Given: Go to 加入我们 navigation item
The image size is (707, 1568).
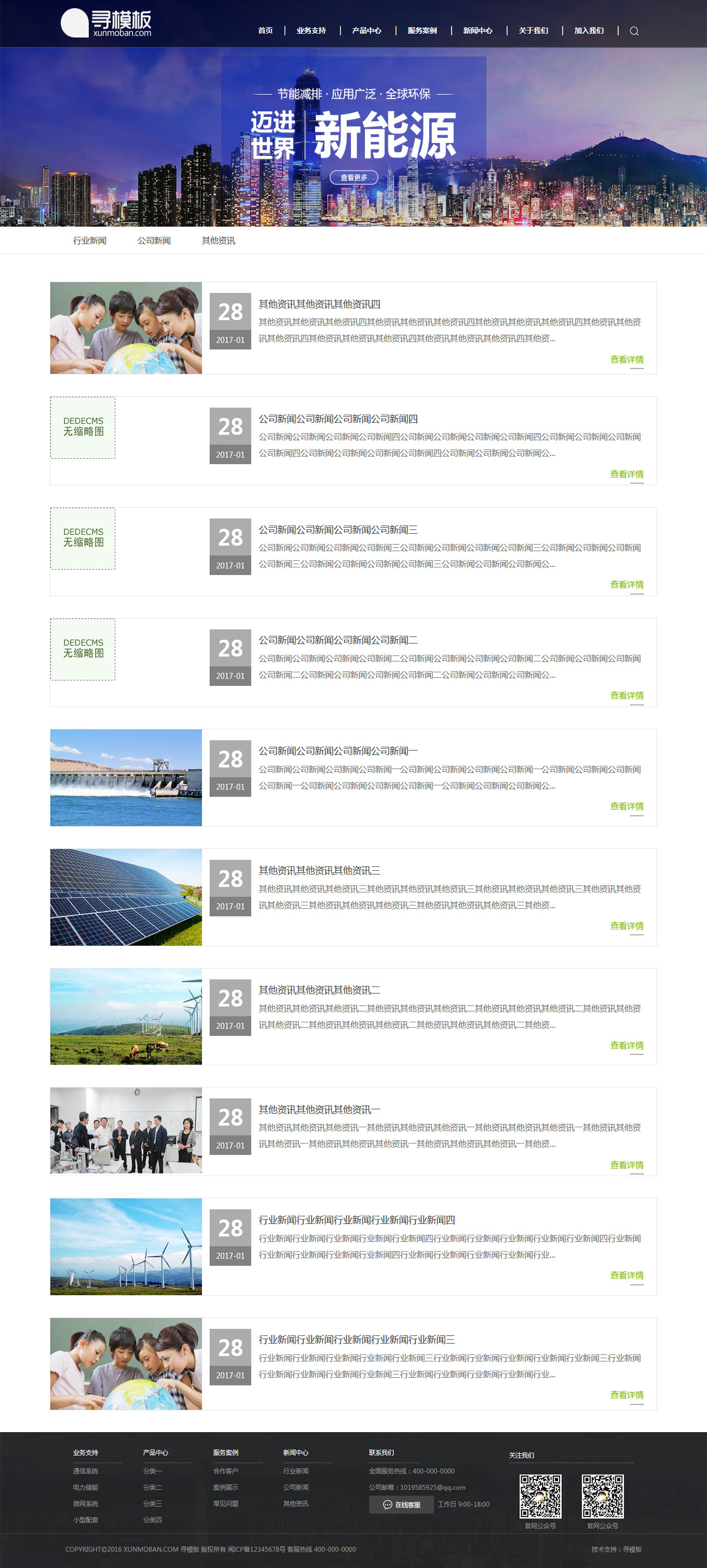Looking at the screenshot, I should coord(589,30).
